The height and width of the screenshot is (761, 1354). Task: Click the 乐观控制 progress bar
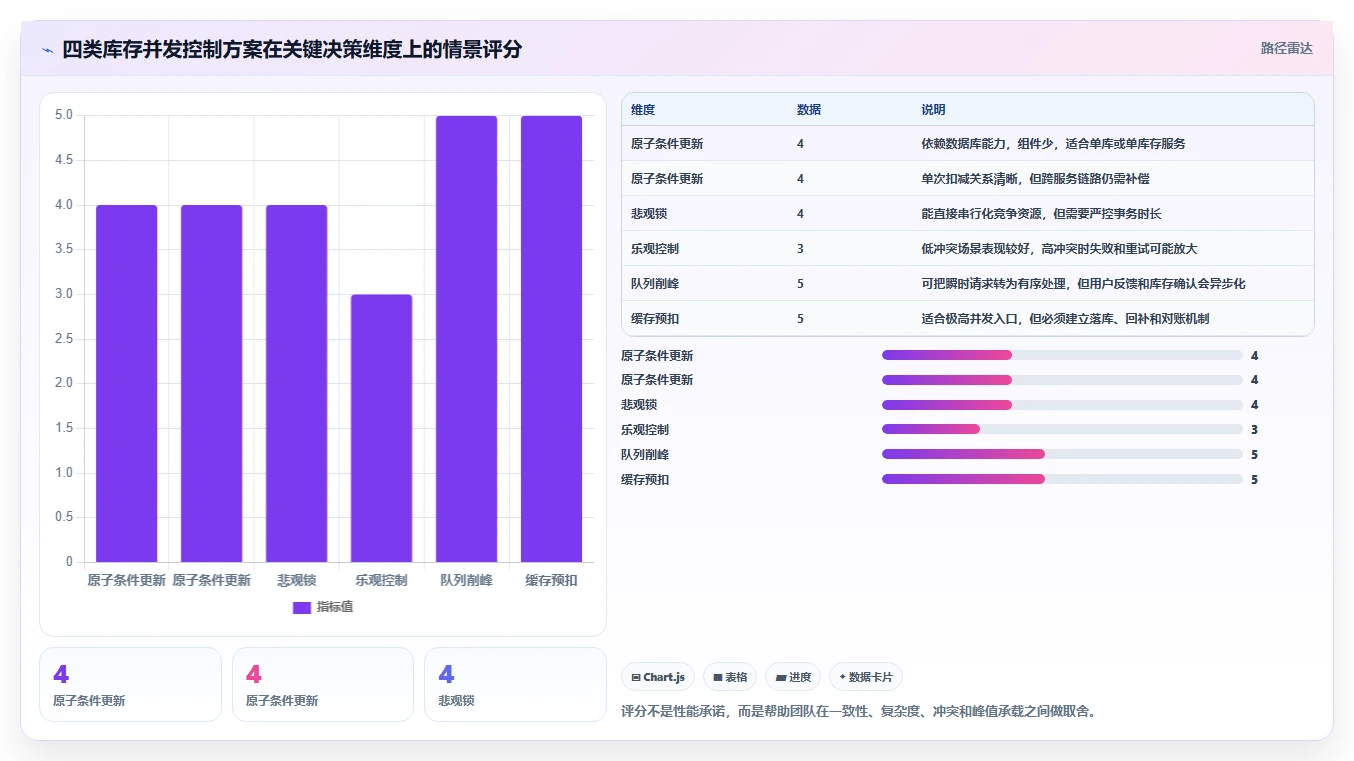tap(1062, 430)
